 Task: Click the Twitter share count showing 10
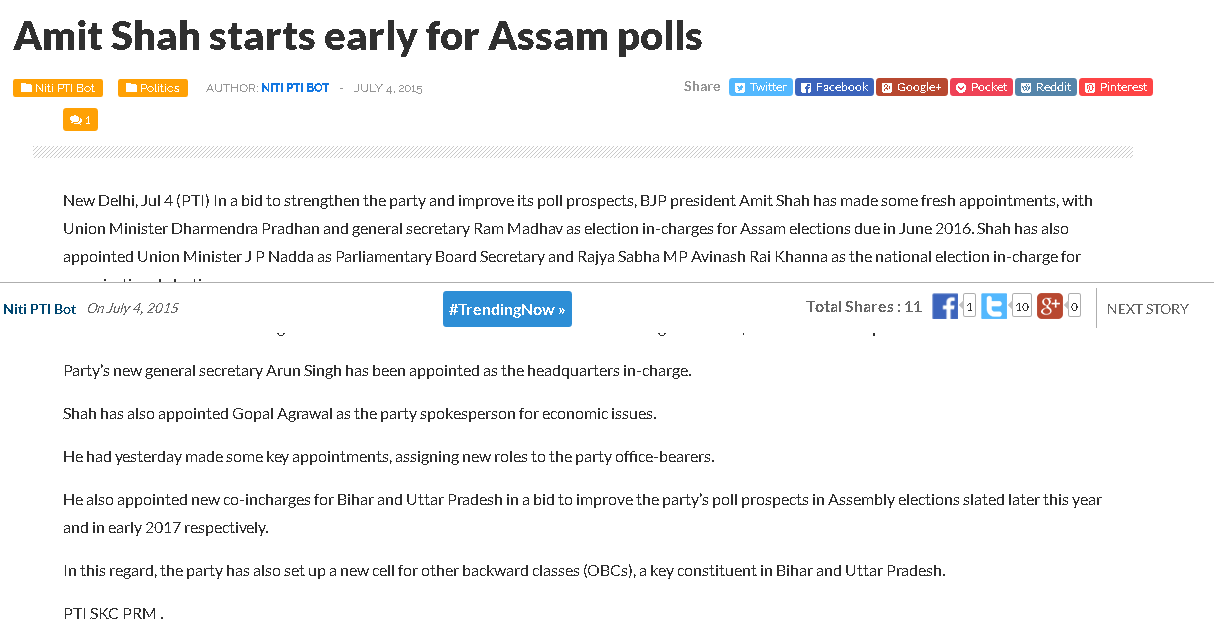point(1021,307)
